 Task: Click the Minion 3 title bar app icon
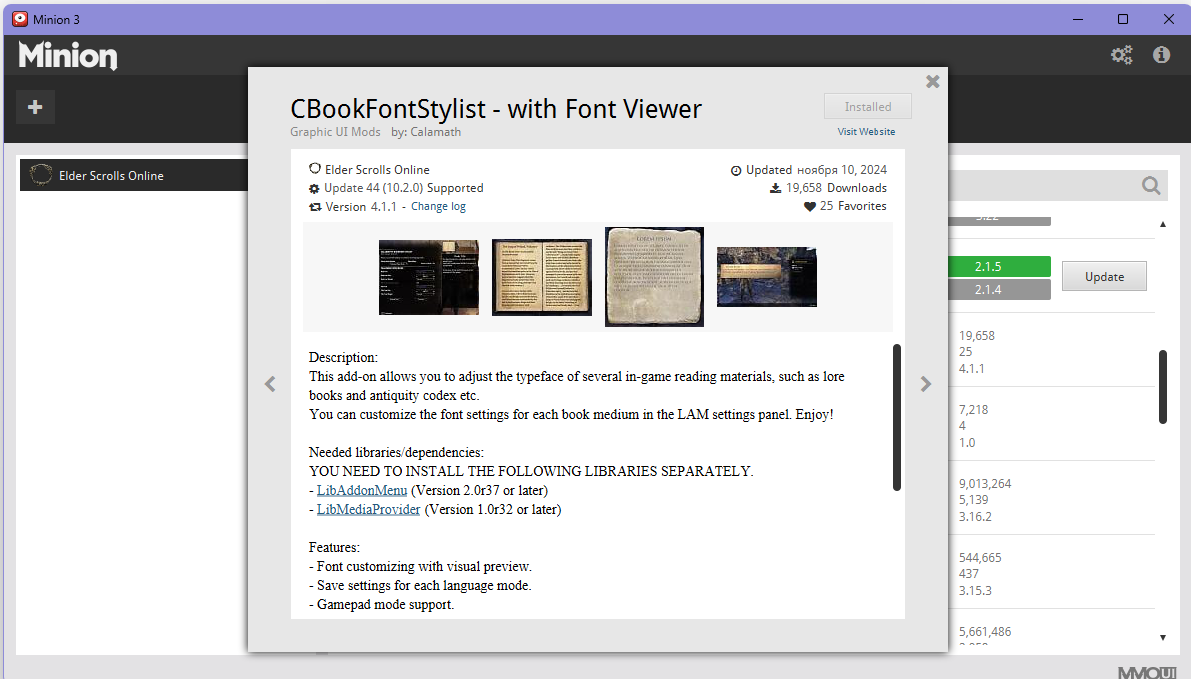point(20,19)
